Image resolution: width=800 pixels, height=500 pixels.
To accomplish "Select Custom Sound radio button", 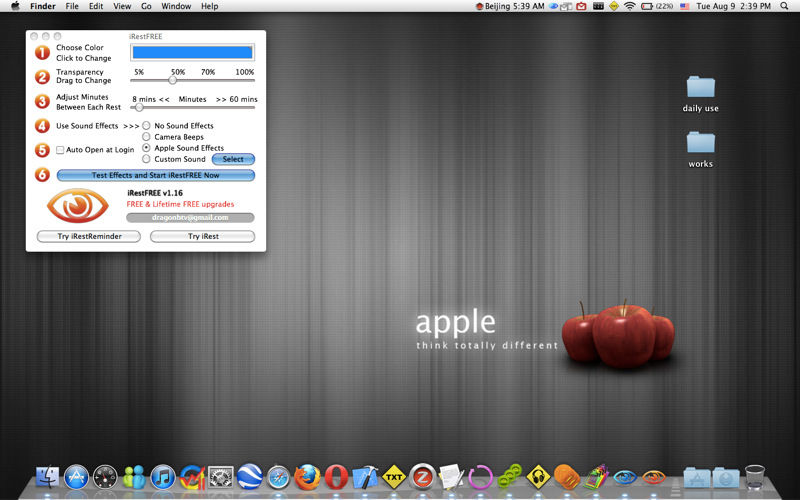I will click(x=146, y=159).
